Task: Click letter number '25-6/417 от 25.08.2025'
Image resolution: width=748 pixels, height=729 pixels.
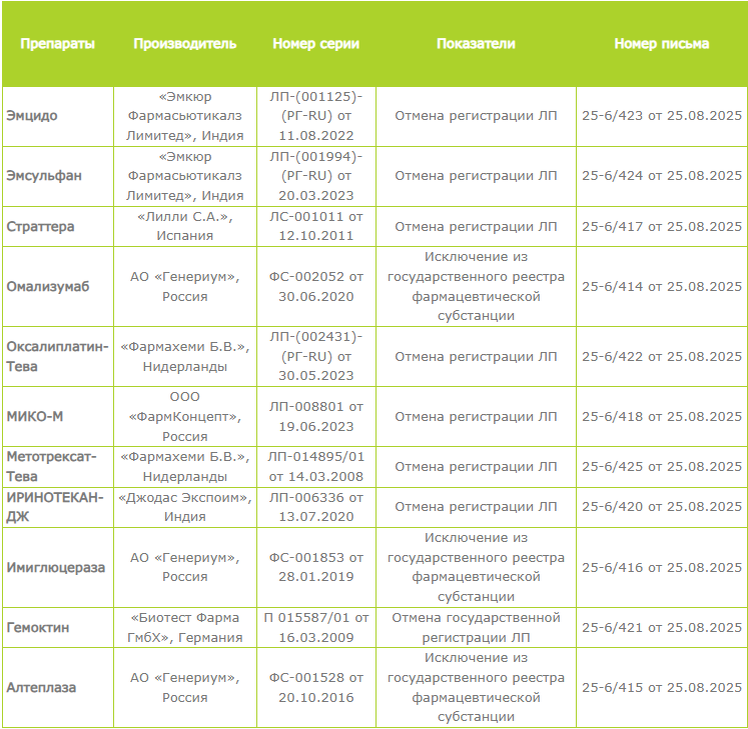Action: pos(662,227)
